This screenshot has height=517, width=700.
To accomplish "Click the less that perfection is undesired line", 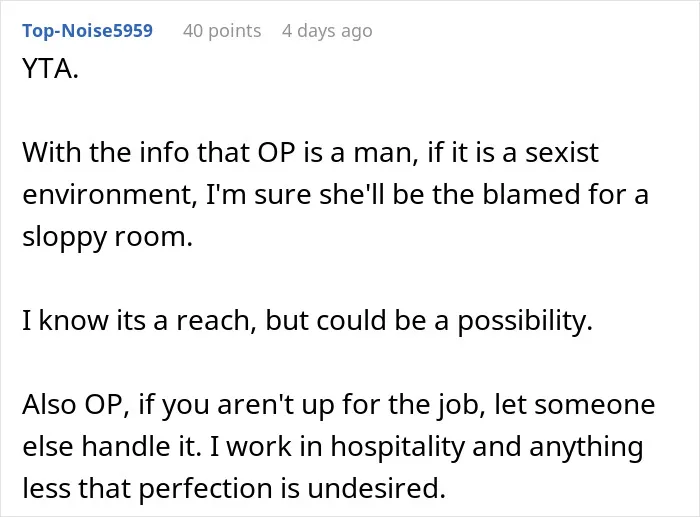I will click(x=234, y=488).
